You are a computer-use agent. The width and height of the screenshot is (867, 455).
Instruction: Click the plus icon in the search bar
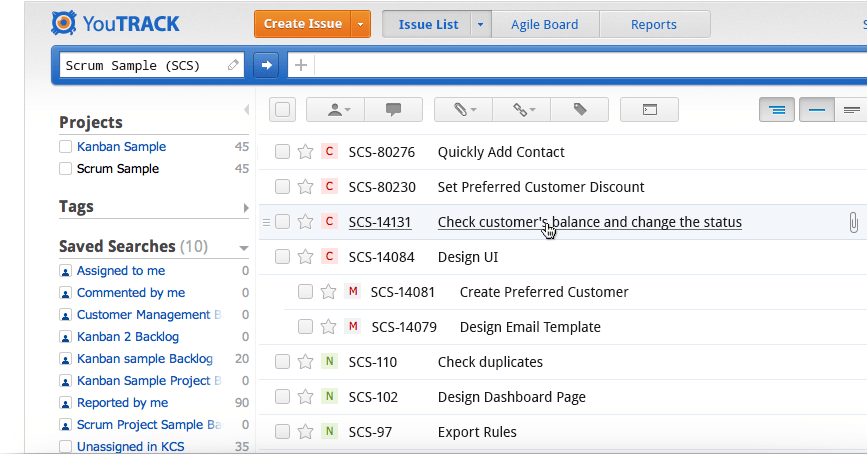[301, 65]
